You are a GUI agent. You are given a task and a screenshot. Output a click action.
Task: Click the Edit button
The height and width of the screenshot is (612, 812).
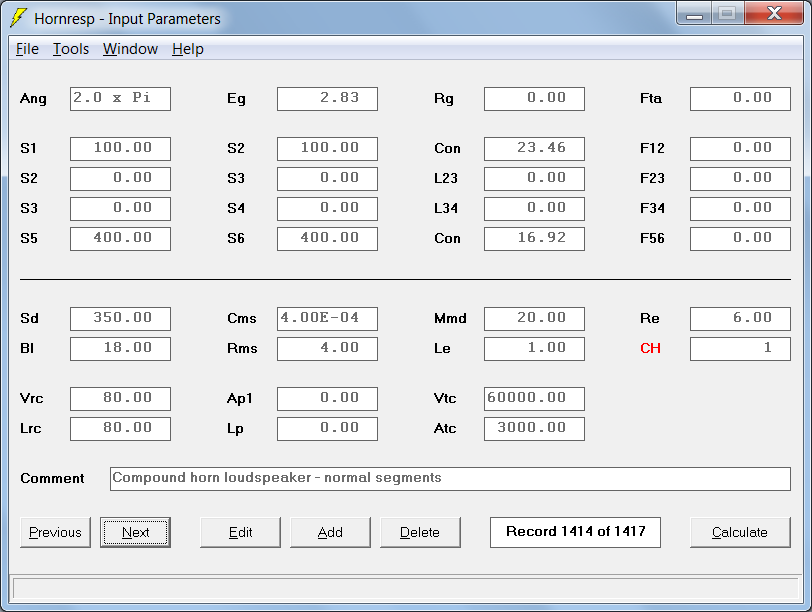(x=240, y=532)
